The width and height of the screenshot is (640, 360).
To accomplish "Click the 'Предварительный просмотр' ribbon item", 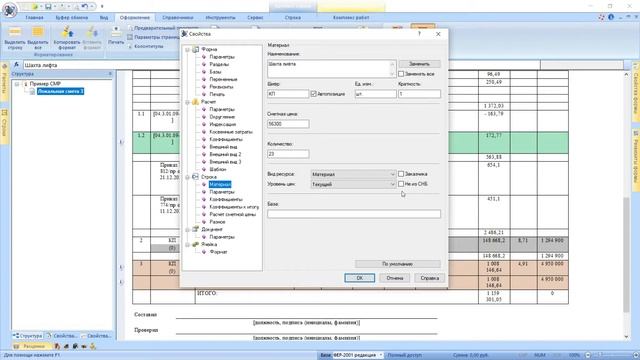I will pyautogui.click(x=157, y=28).
